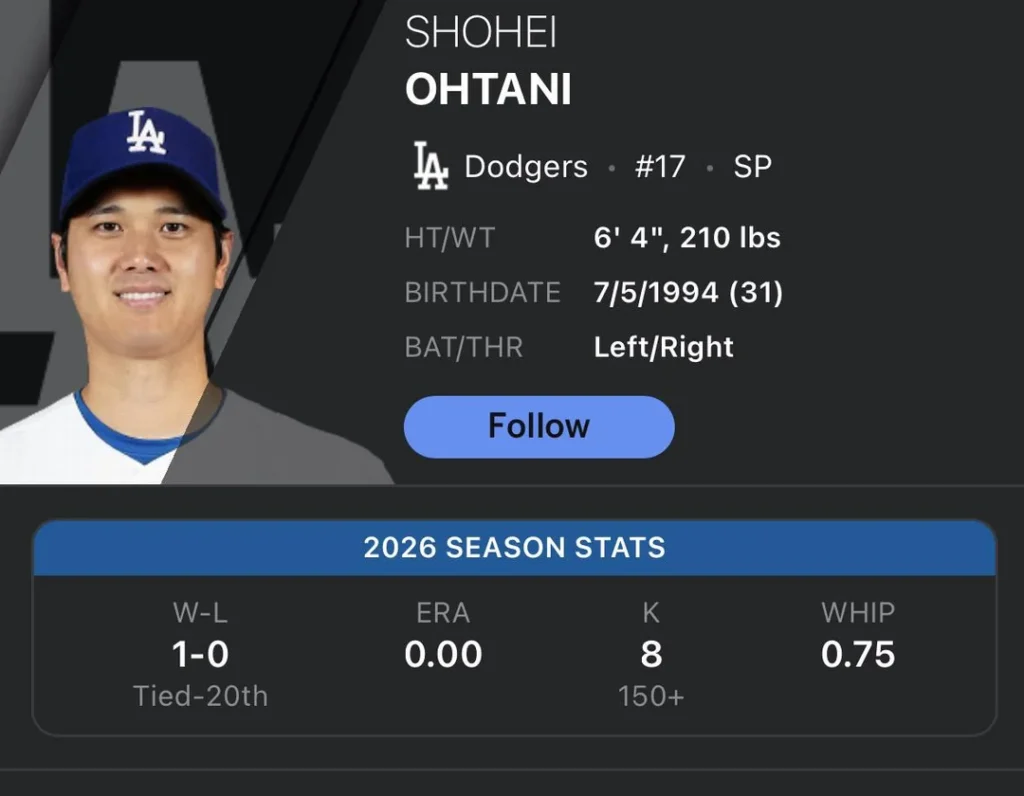Click the OHTANI last name heading
This screenshot has width=1024, height=796.
click(488, 90)
